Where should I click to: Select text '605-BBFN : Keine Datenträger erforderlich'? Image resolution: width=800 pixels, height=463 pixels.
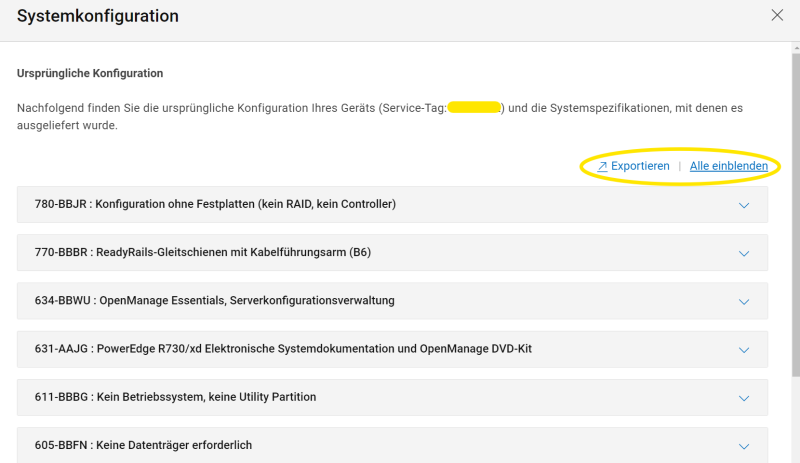pyautogui.click(x=143, y=445)
